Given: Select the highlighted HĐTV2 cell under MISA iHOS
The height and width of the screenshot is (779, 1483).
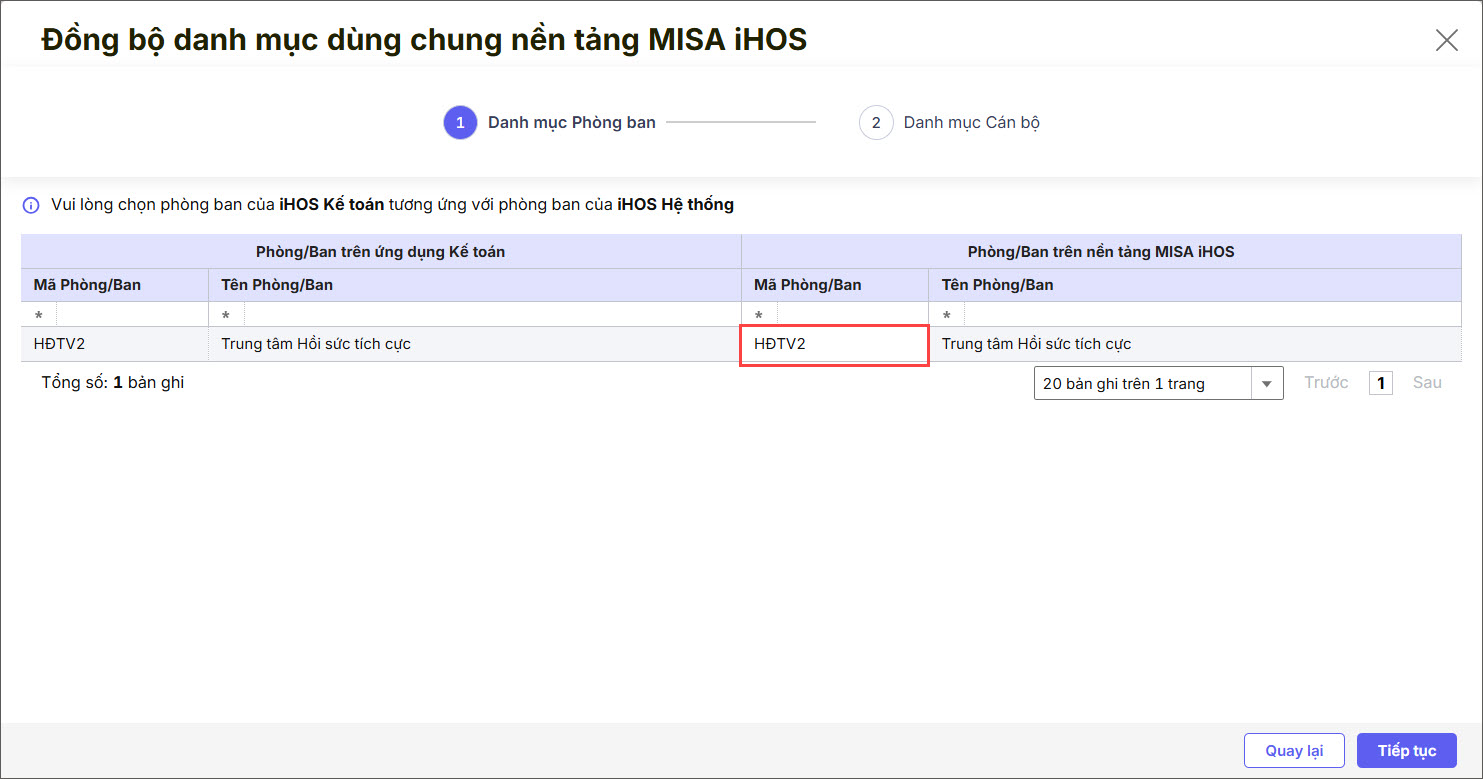Looking at the screenshot, I should 834,344.
